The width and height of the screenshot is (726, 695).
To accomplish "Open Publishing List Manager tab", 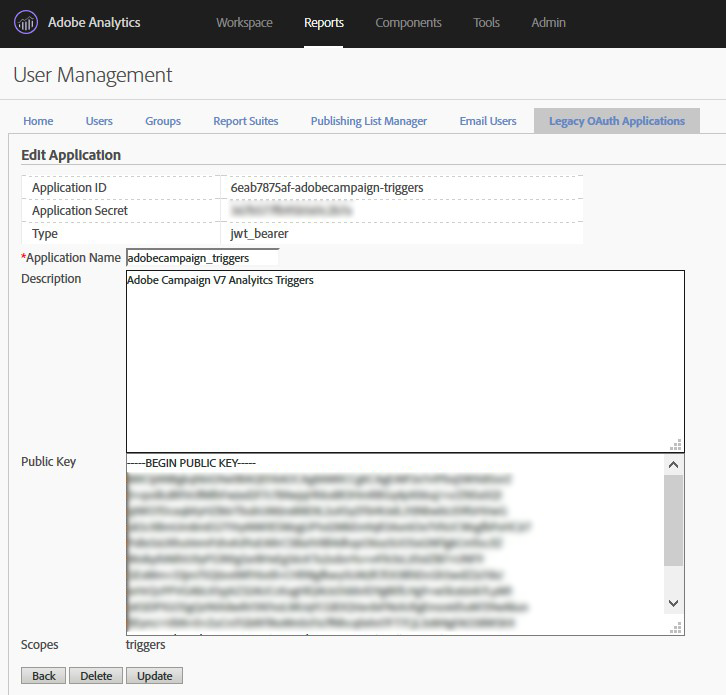I will coord(369,121).
